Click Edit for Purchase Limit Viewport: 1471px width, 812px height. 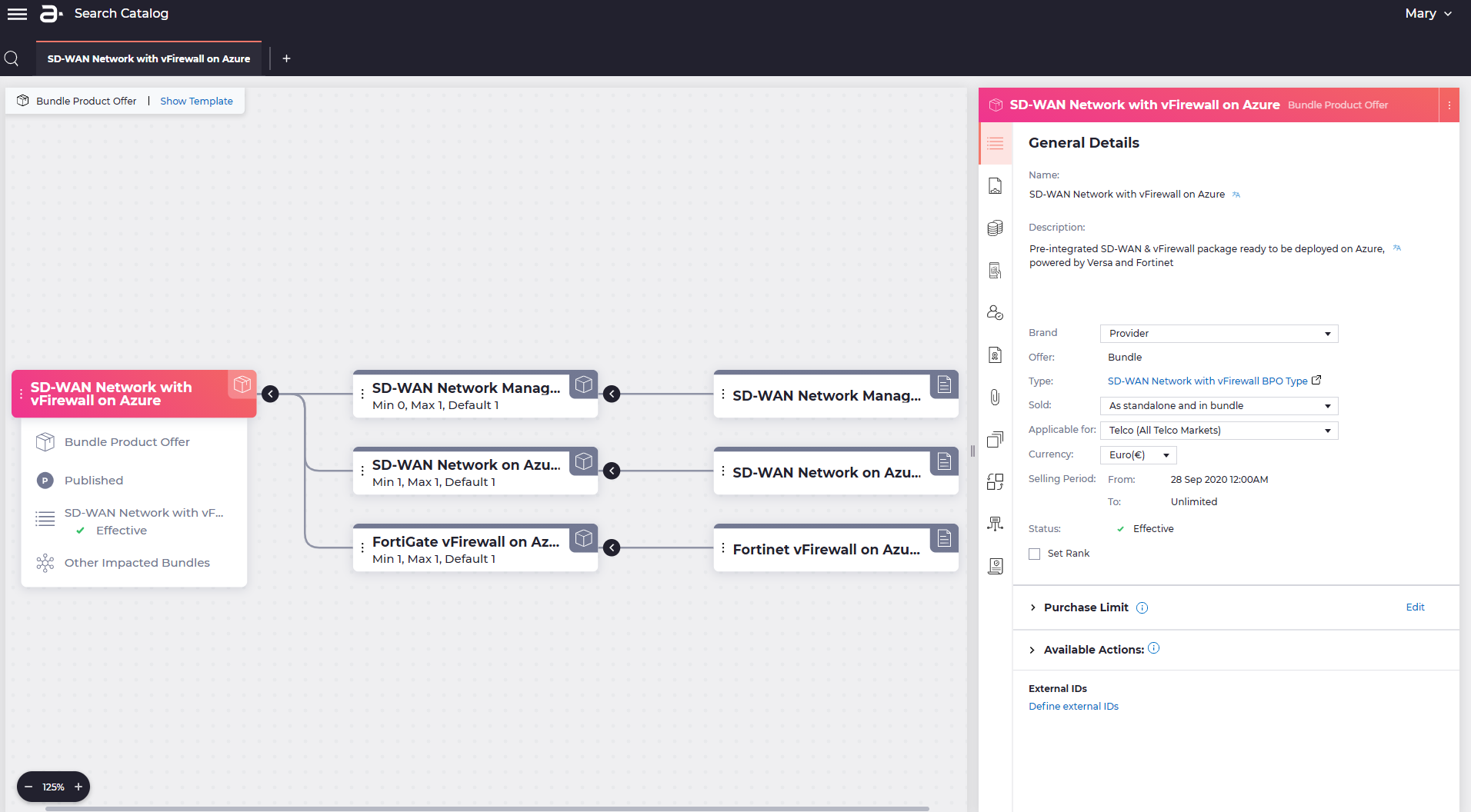[x=1415, y=607]
